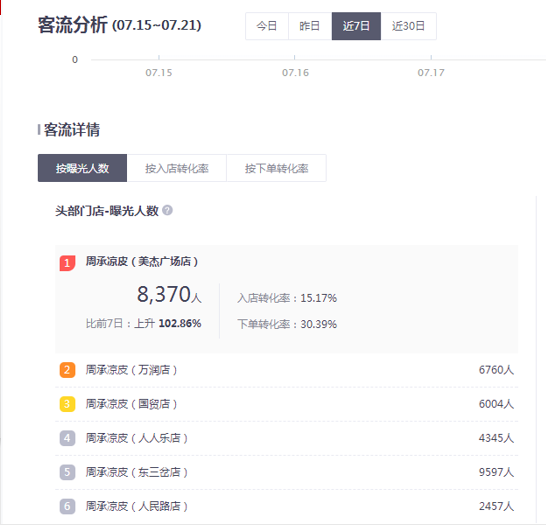Select store row 周承凉皮（国贸店）
The width and height of the screenshot is (546, 525).
(x=287, y=404)
